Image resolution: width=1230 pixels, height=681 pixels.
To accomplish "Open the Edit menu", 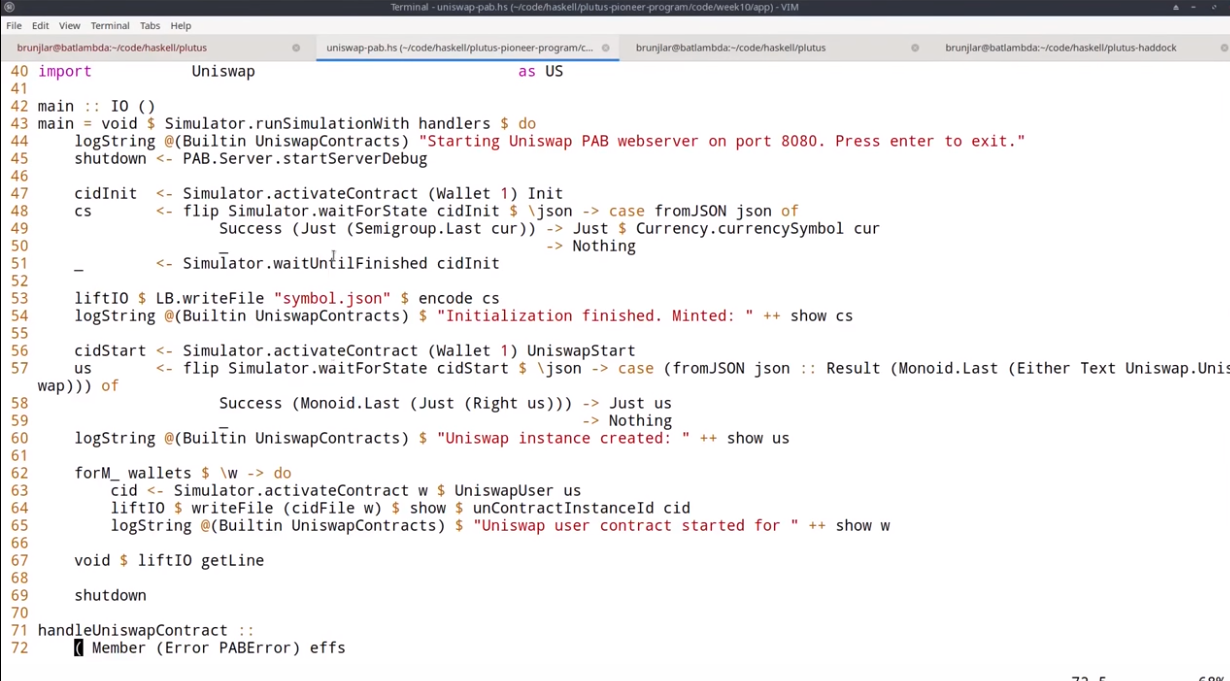I will pos(40,26).
